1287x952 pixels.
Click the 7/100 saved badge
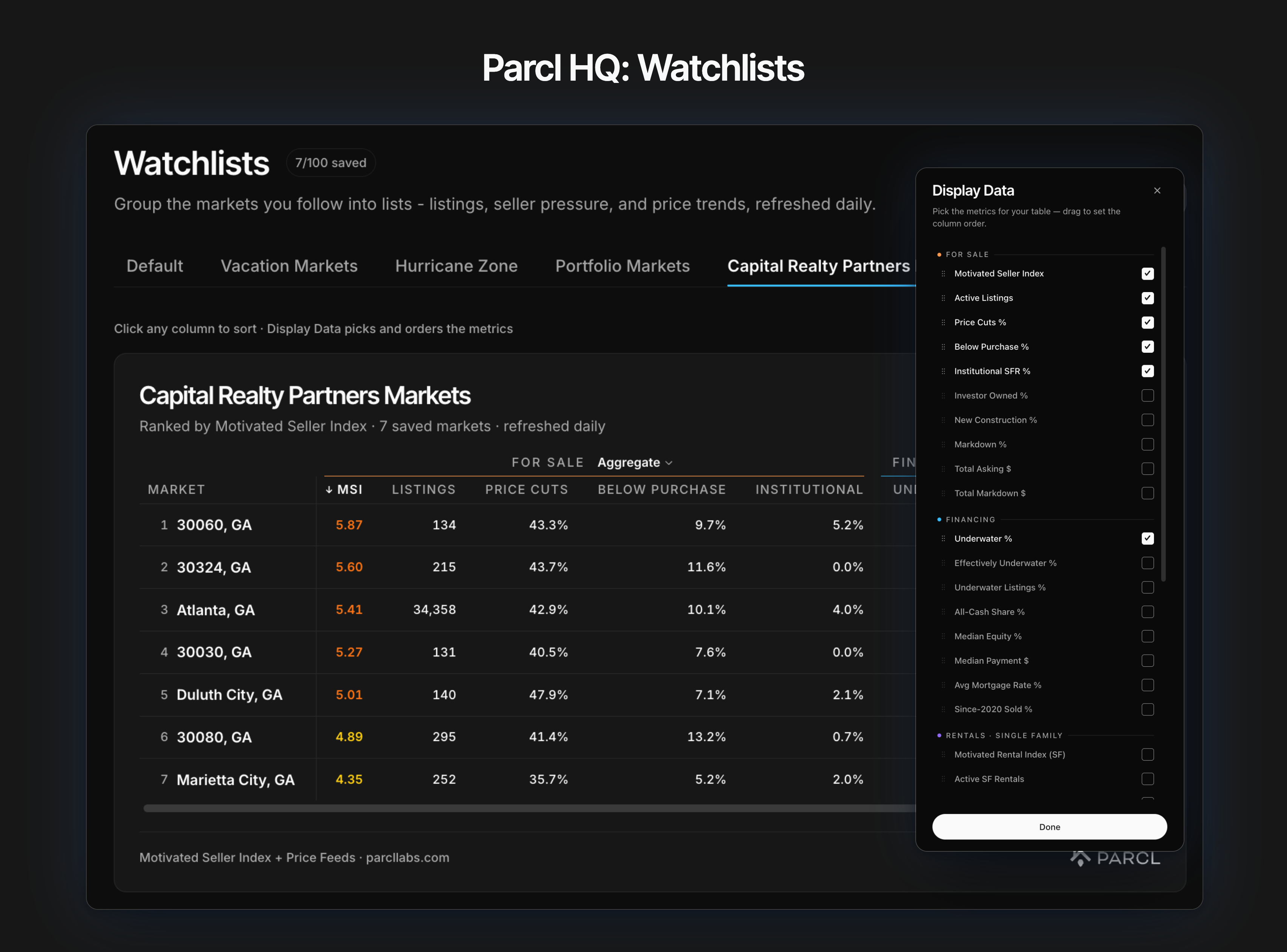[x=331, y=163]
